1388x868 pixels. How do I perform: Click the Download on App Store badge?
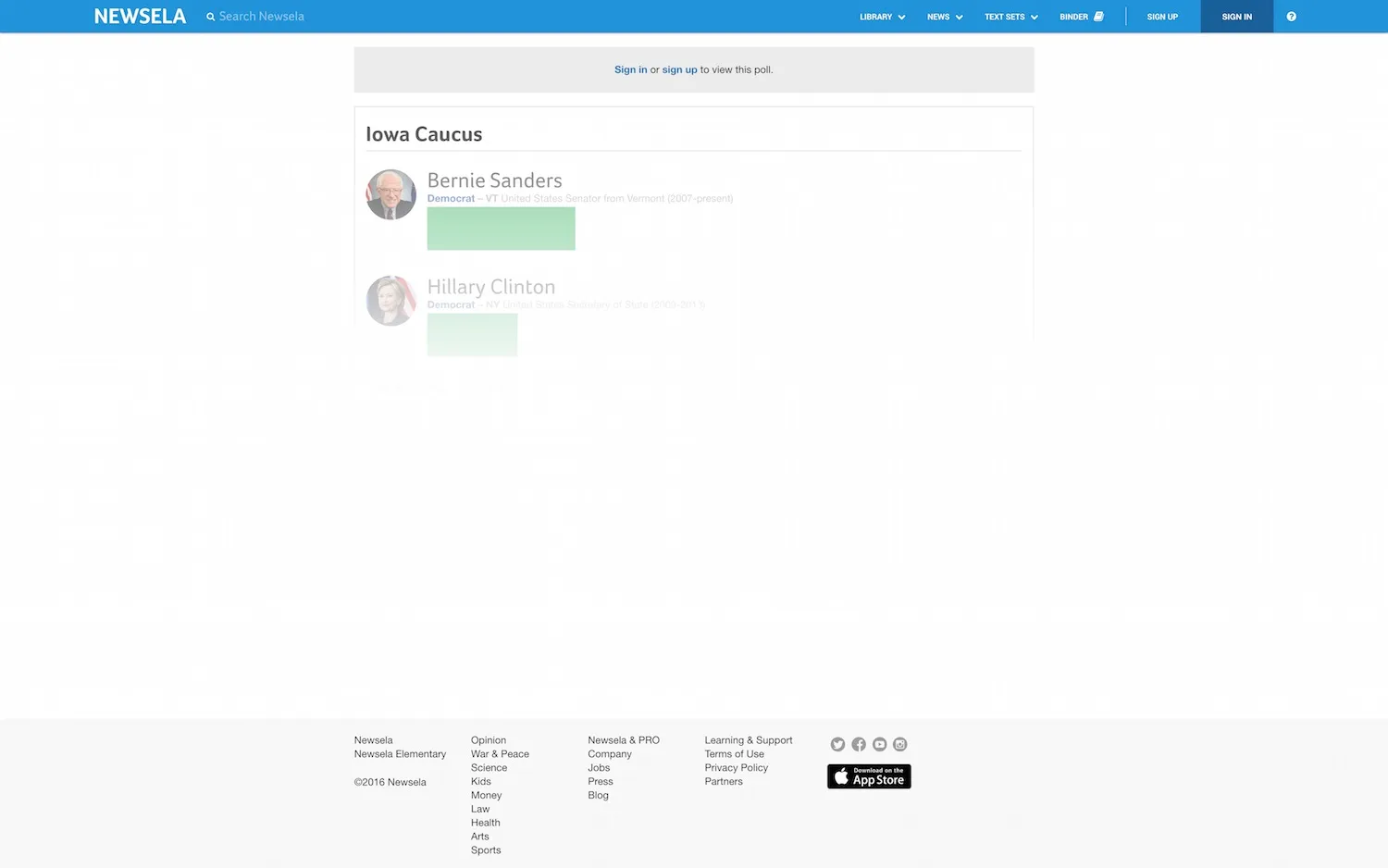tap(869, 776)
